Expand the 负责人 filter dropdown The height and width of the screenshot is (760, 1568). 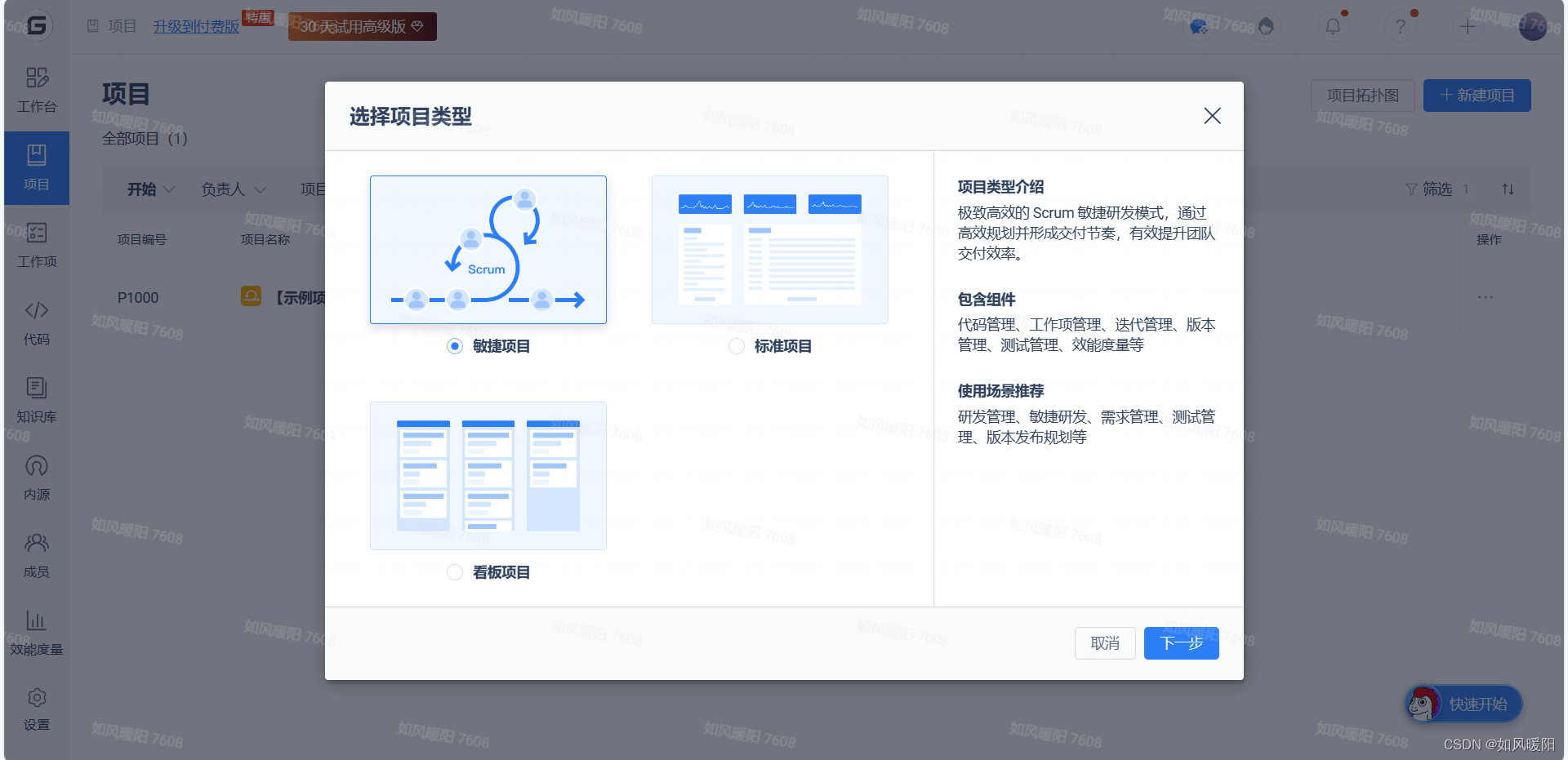pyautogui.click(x=234, y=189)
